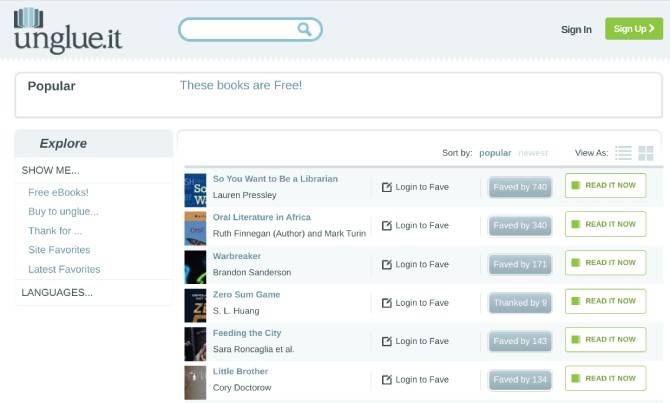Click fave icon for Oral Literature in Africa
Viewport: 670px width, 403px height.
[x=387, y=225]
